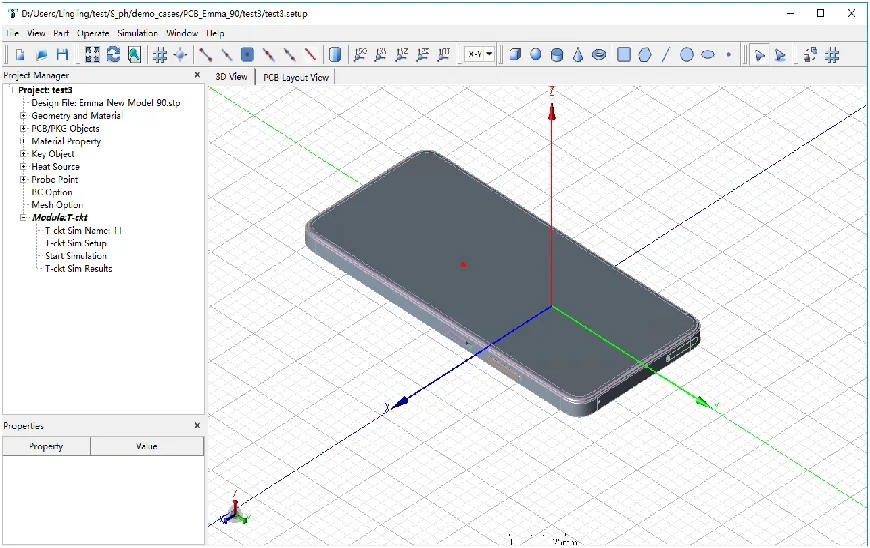Select the box primitive tool
The height and width of the screenshot is (548, 870).
(515, 55)
